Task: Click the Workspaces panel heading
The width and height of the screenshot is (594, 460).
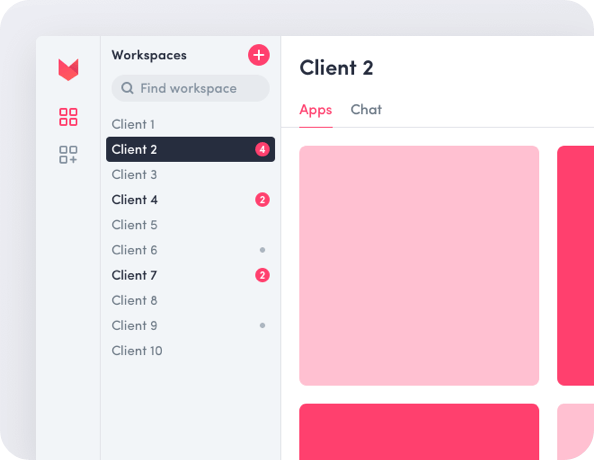Action: (x=149, y=55)
